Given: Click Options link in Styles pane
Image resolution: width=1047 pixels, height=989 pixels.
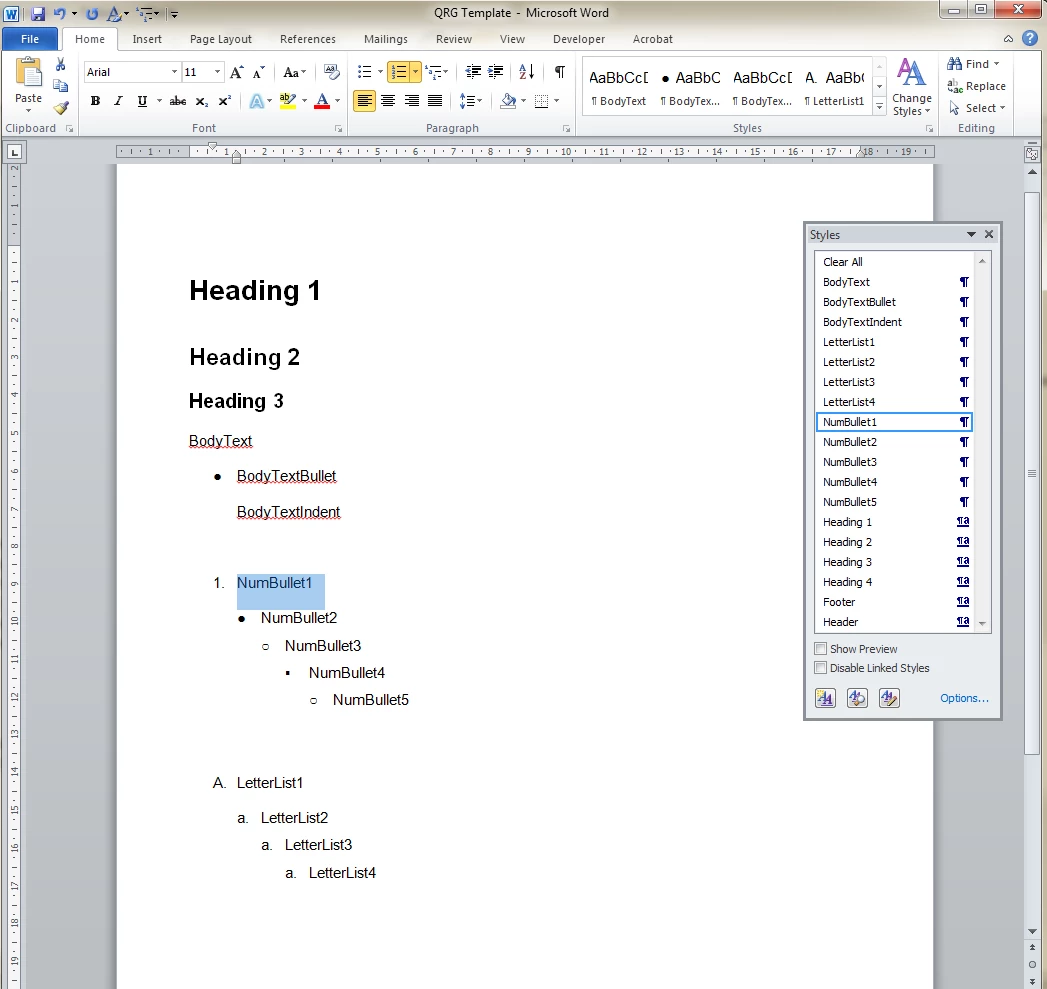Looking at the screenshot, I should (x=964, y=698).
